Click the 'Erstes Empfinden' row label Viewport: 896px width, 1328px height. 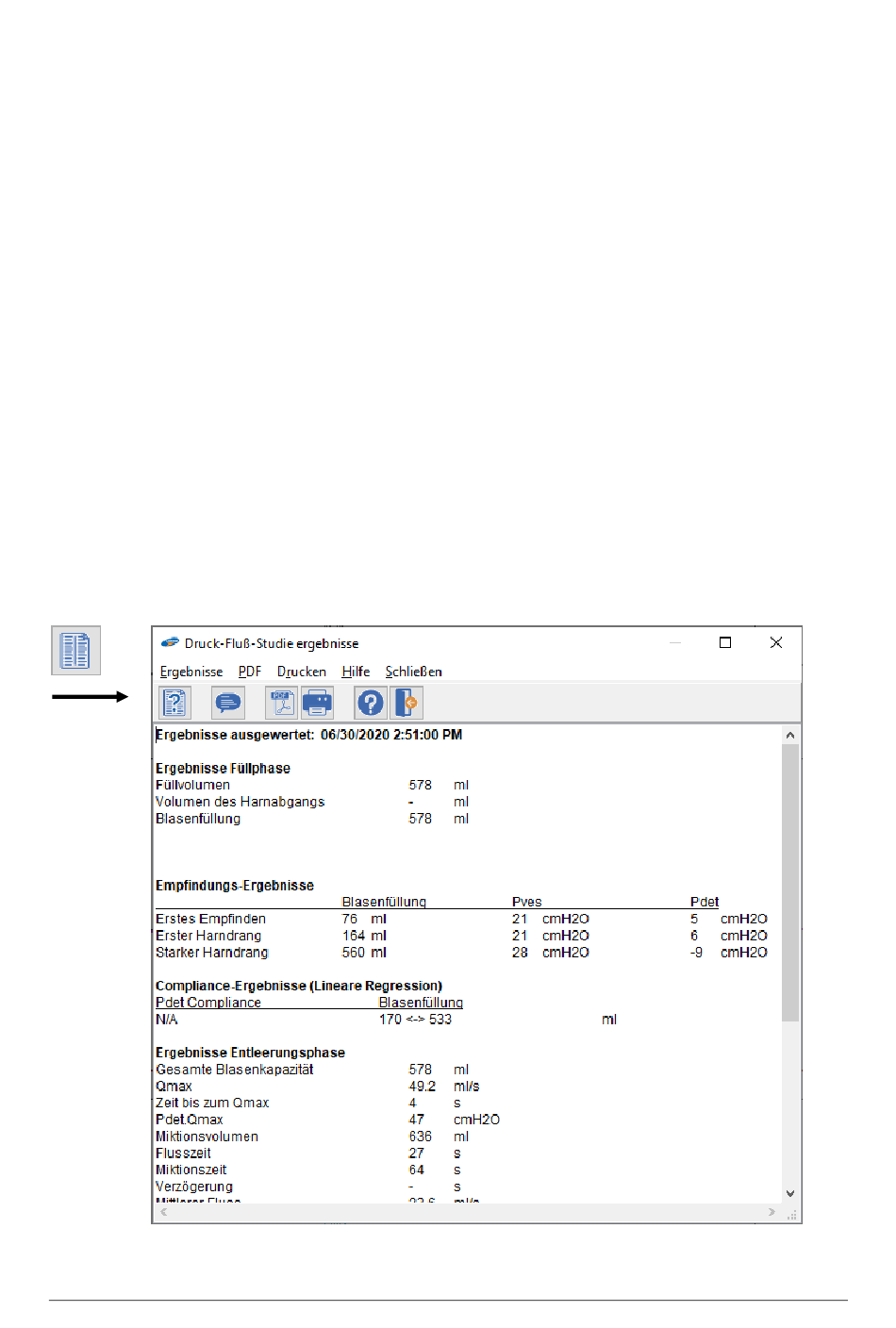pyautogui.click(x=210, y=919)
